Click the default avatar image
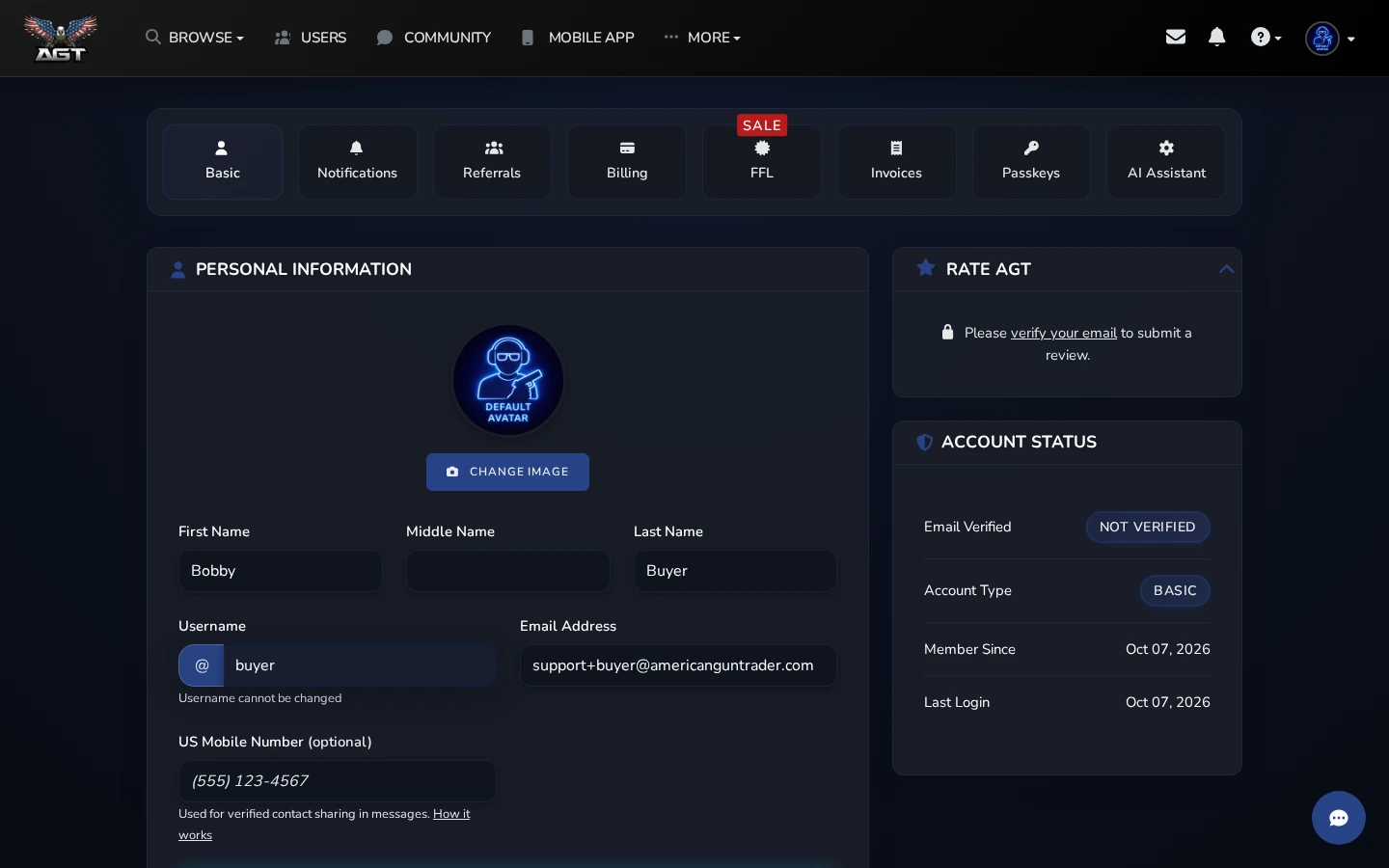1389x868 pixels. tap(508, 380)
